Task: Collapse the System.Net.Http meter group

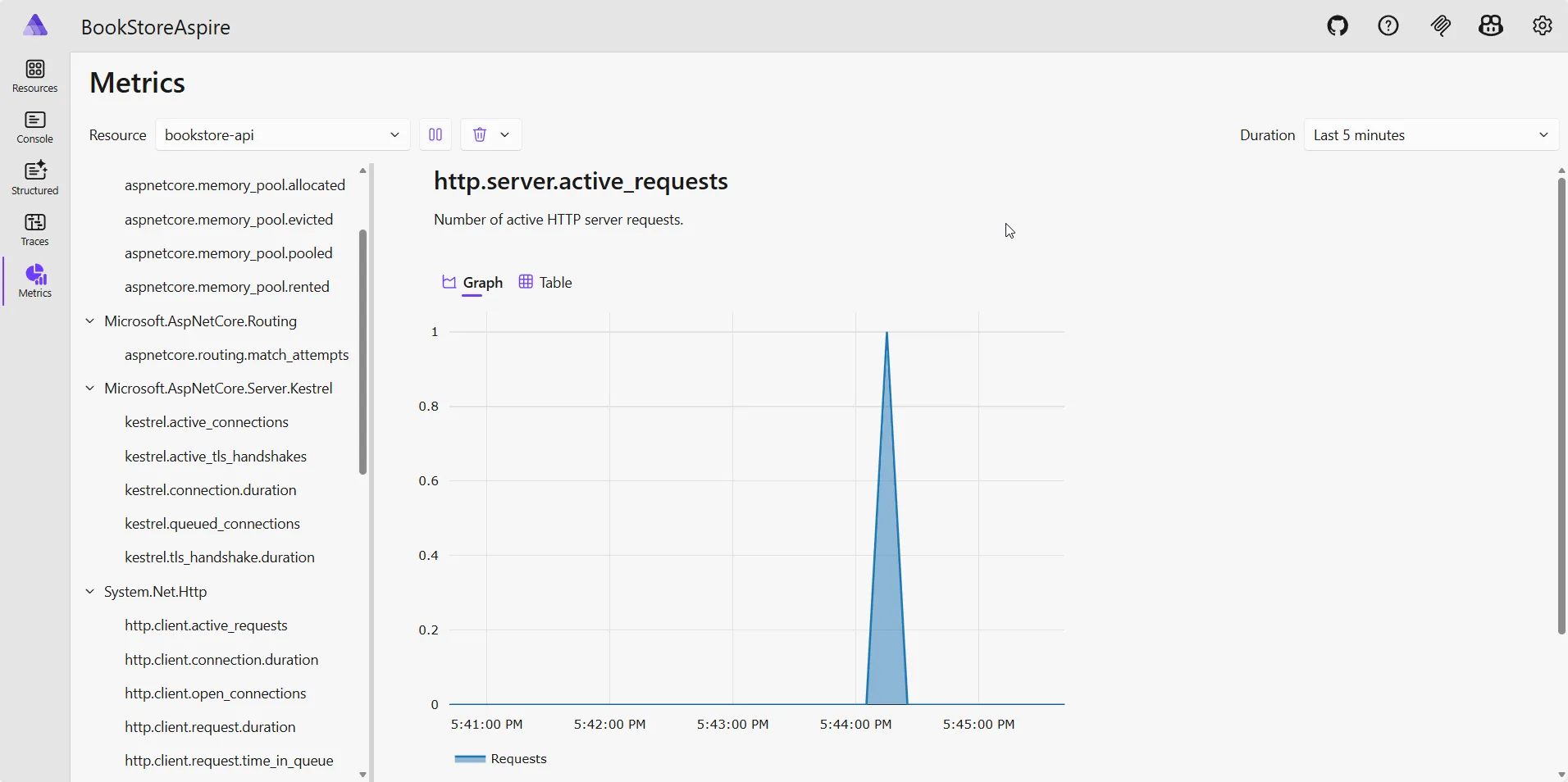Action: tap(90, 592)
